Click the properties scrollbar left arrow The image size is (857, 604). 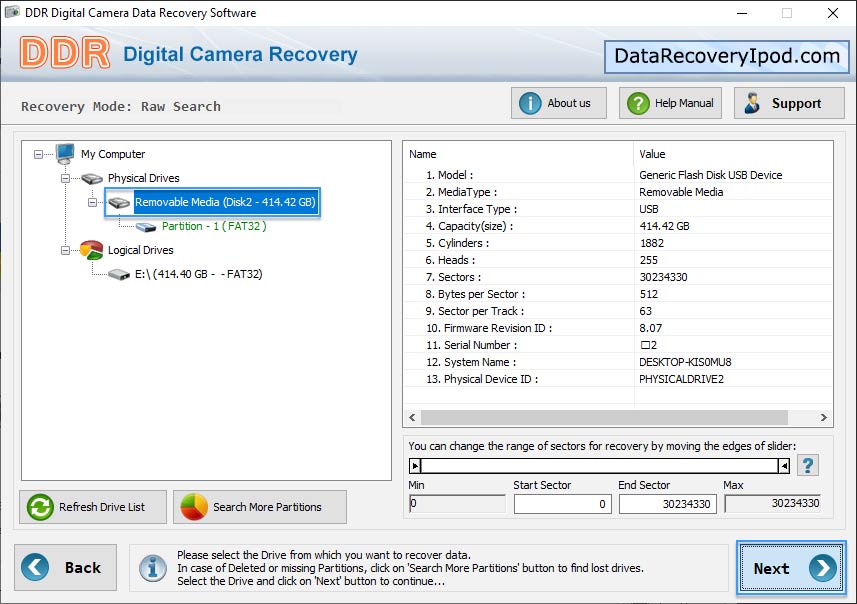(412, 418)
